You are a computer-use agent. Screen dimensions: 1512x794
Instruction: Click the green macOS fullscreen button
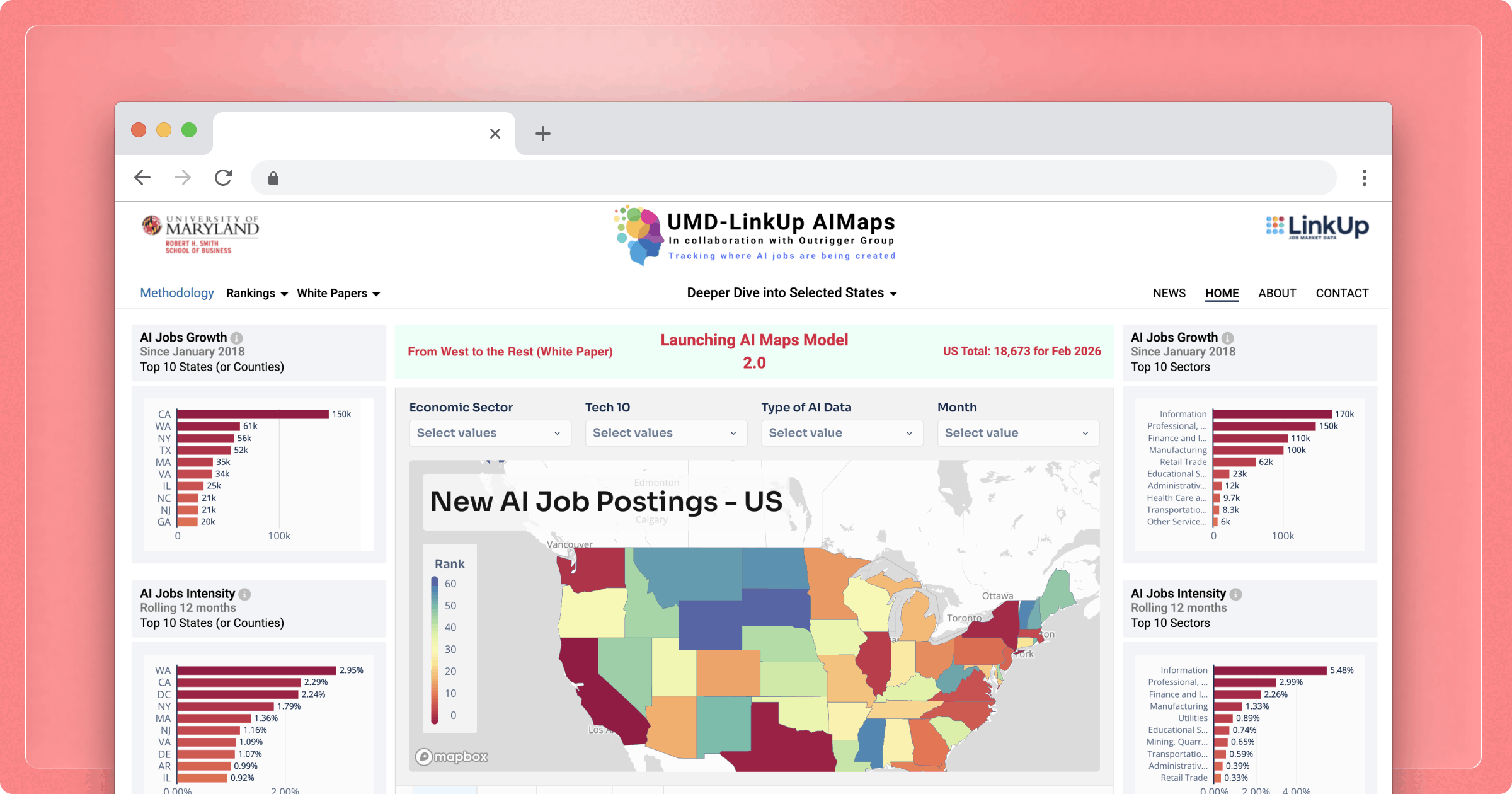(189, 130)
